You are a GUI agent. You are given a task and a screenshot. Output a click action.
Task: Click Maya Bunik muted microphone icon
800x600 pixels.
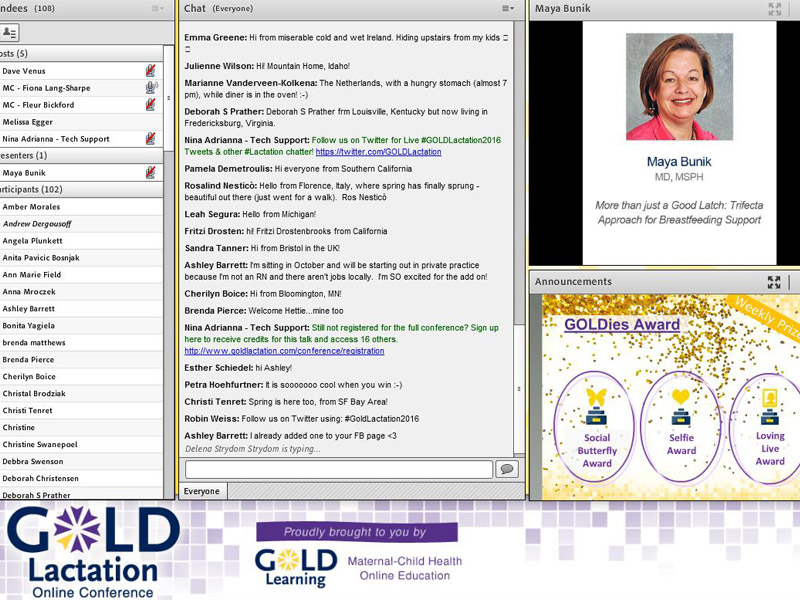pos(151,172)
